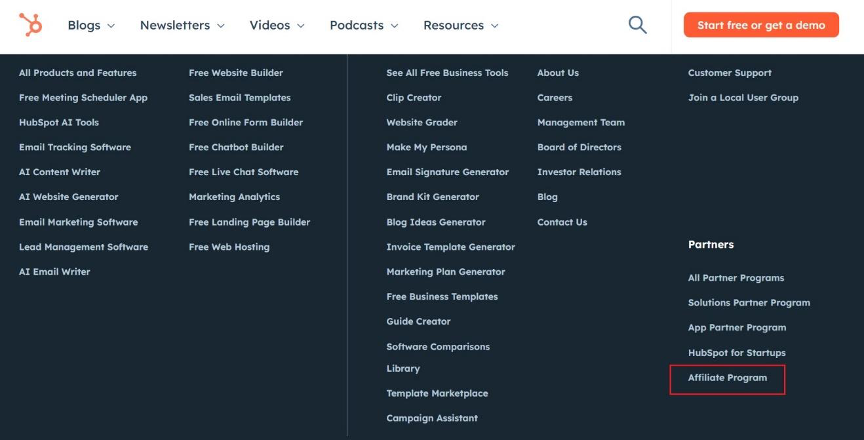Open the Investor Relations link
864x440 pixels.
coord(579,172)
